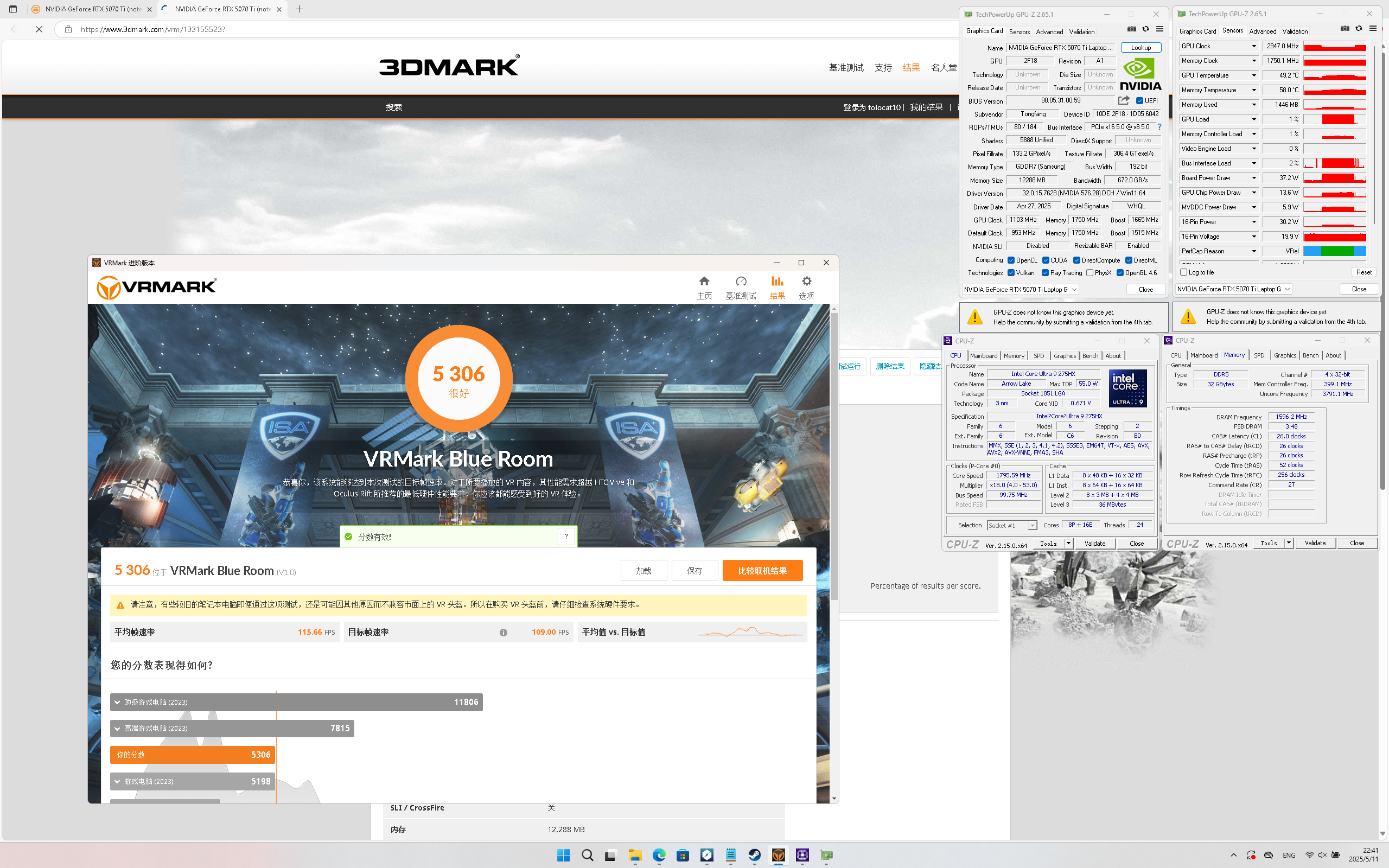Switch to Mainboard tab in left CPU-Z window
Image resolution: width=1389 pixels, height=868 pixels.
984,356
